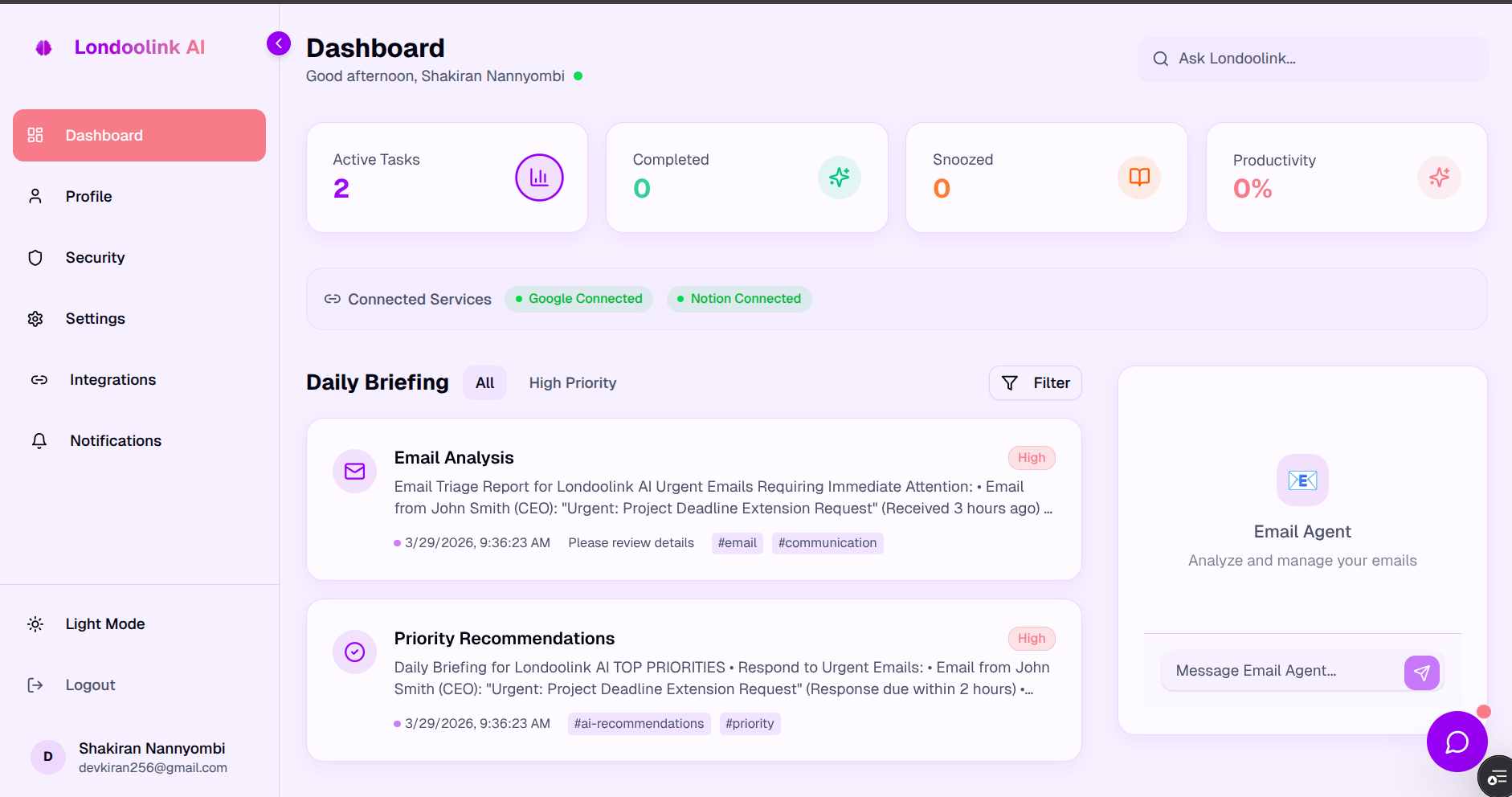Image resolution: width=1512 pixels, height=797 pixels.
Task: Send the message to Email Agent
Action: (x=1422, y=672)
